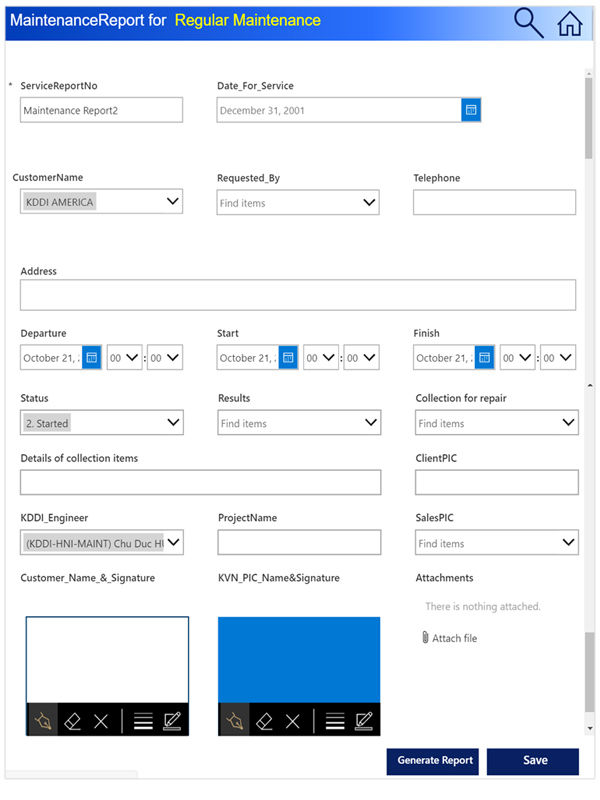Click the Attach file link

455,638
